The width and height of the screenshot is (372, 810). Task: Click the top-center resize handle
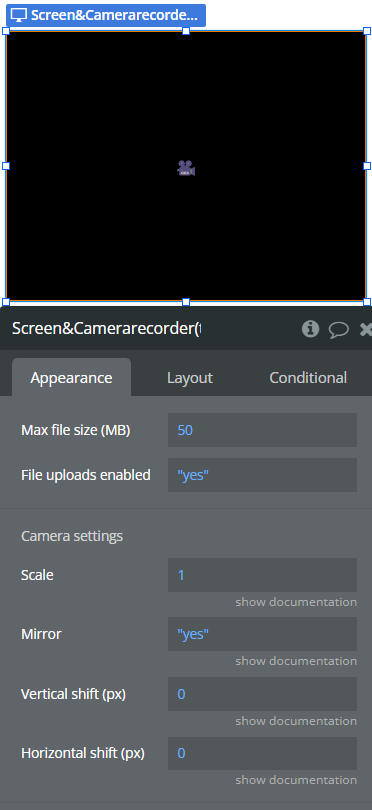click(186, 31)
